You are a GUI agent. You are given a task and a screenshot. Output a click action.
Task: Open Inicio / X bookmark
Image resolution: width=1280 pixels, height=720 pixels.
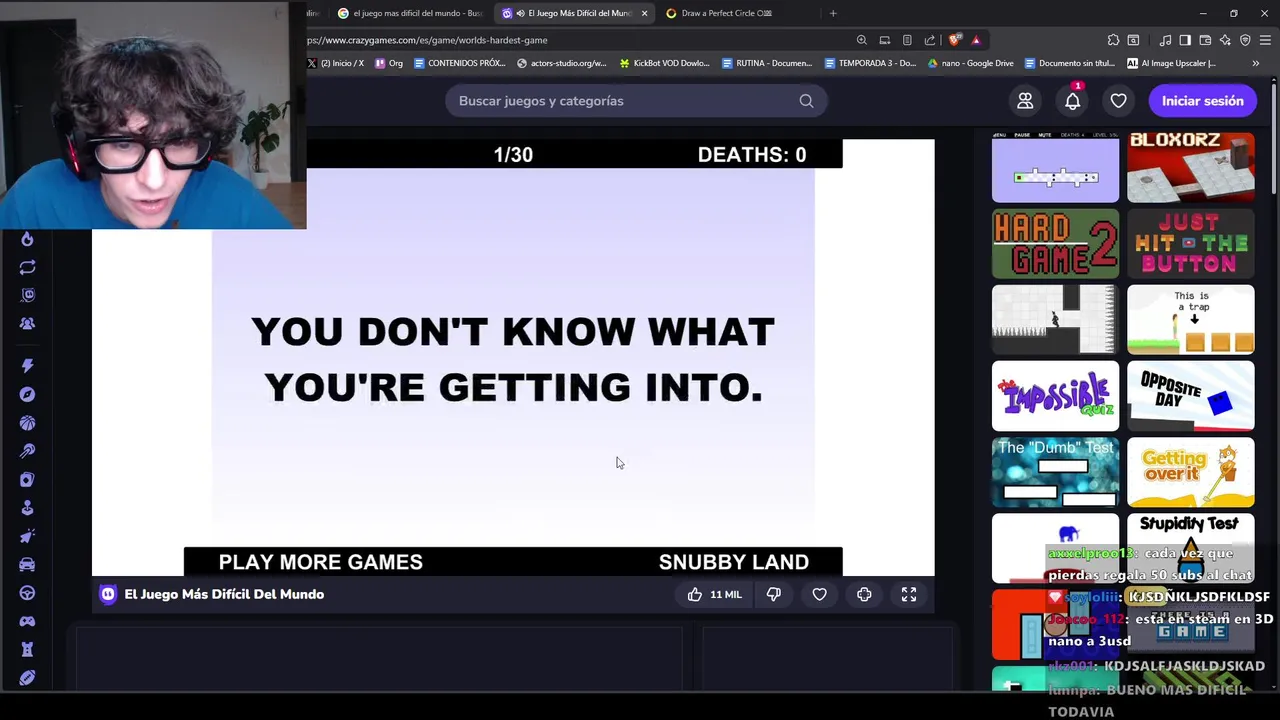pos(336,63)
